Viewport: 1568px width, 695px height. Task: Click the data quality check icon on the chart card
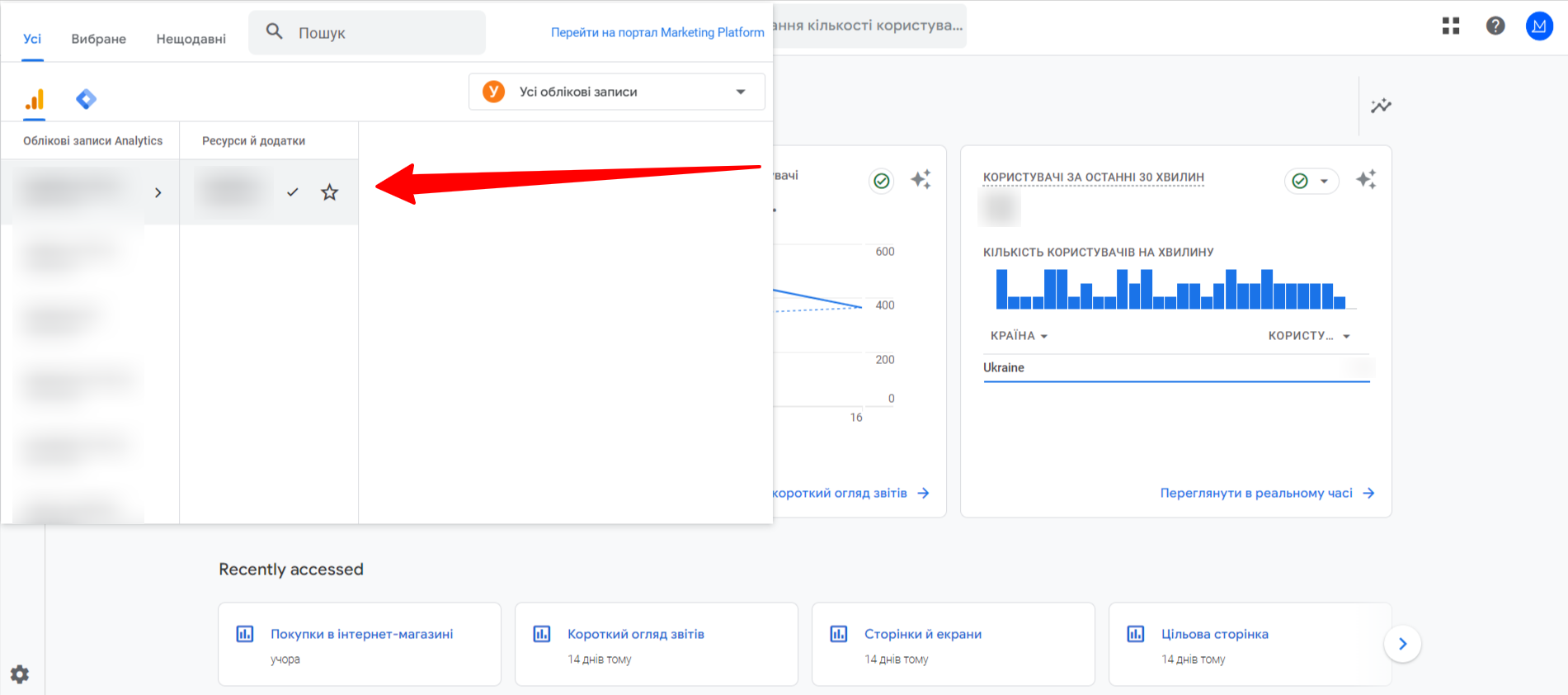[x=882, y=181]
